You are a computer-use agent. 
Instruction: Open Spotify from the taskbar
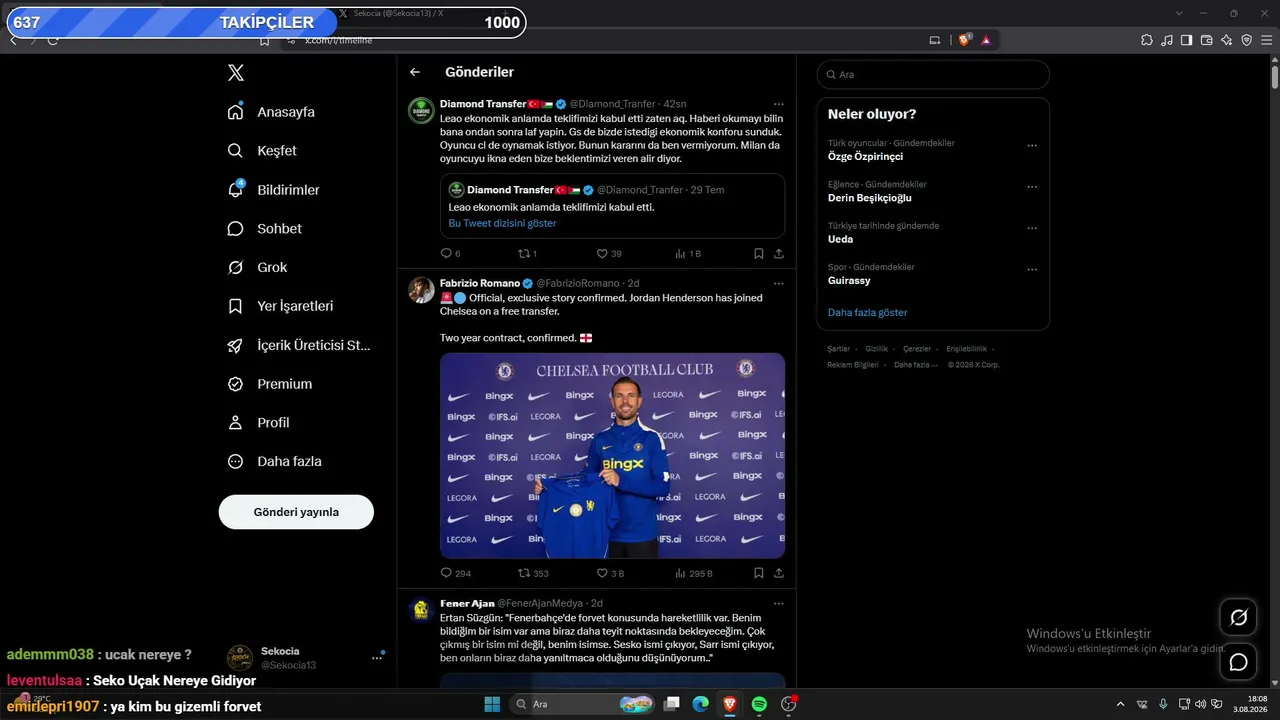pyautogui.click(x=759, y=704)
